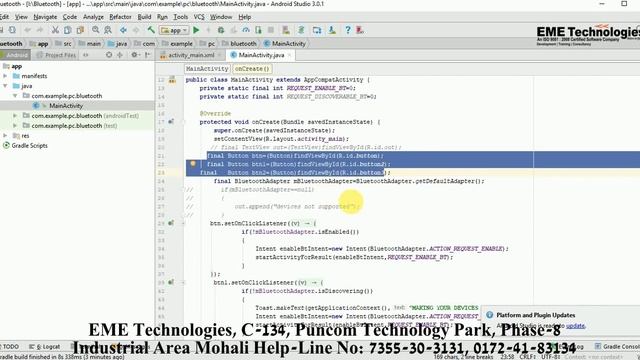Viewport: 640px width, 360px height.
Task: Select the Project Files view tab
Action: (x=56, y=55)
